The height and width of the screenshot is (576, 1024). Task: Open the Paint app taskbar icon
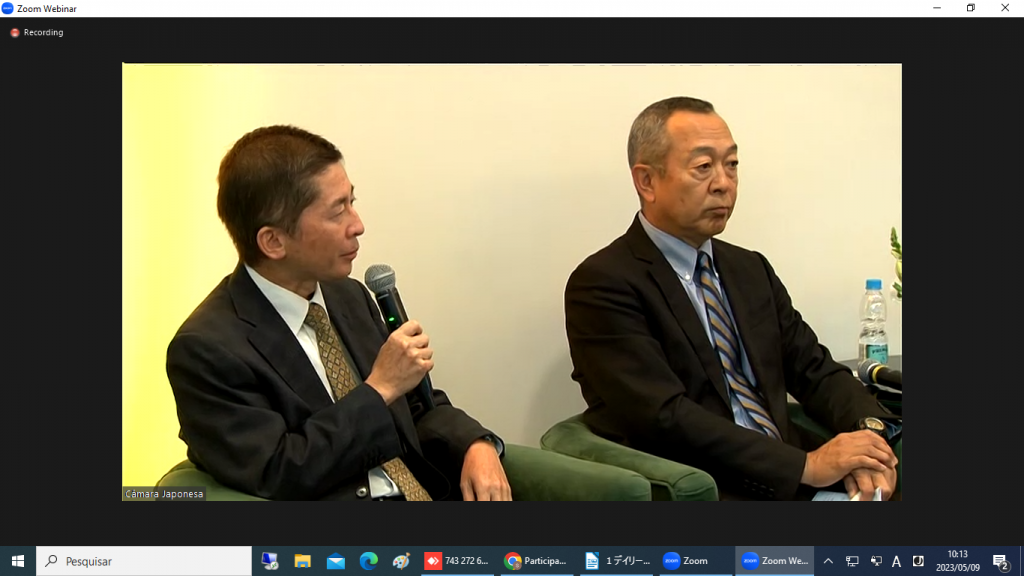[401, 561]
